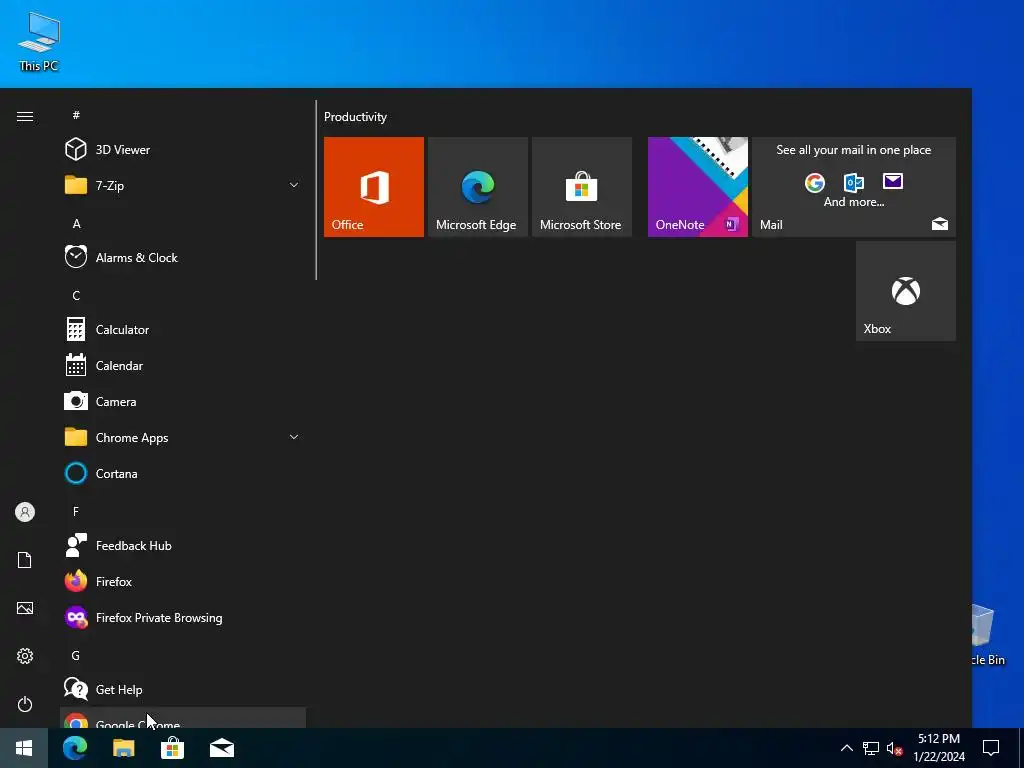Click the Productivity group title
1024x768 pixels.
click(x=355, y=117)
